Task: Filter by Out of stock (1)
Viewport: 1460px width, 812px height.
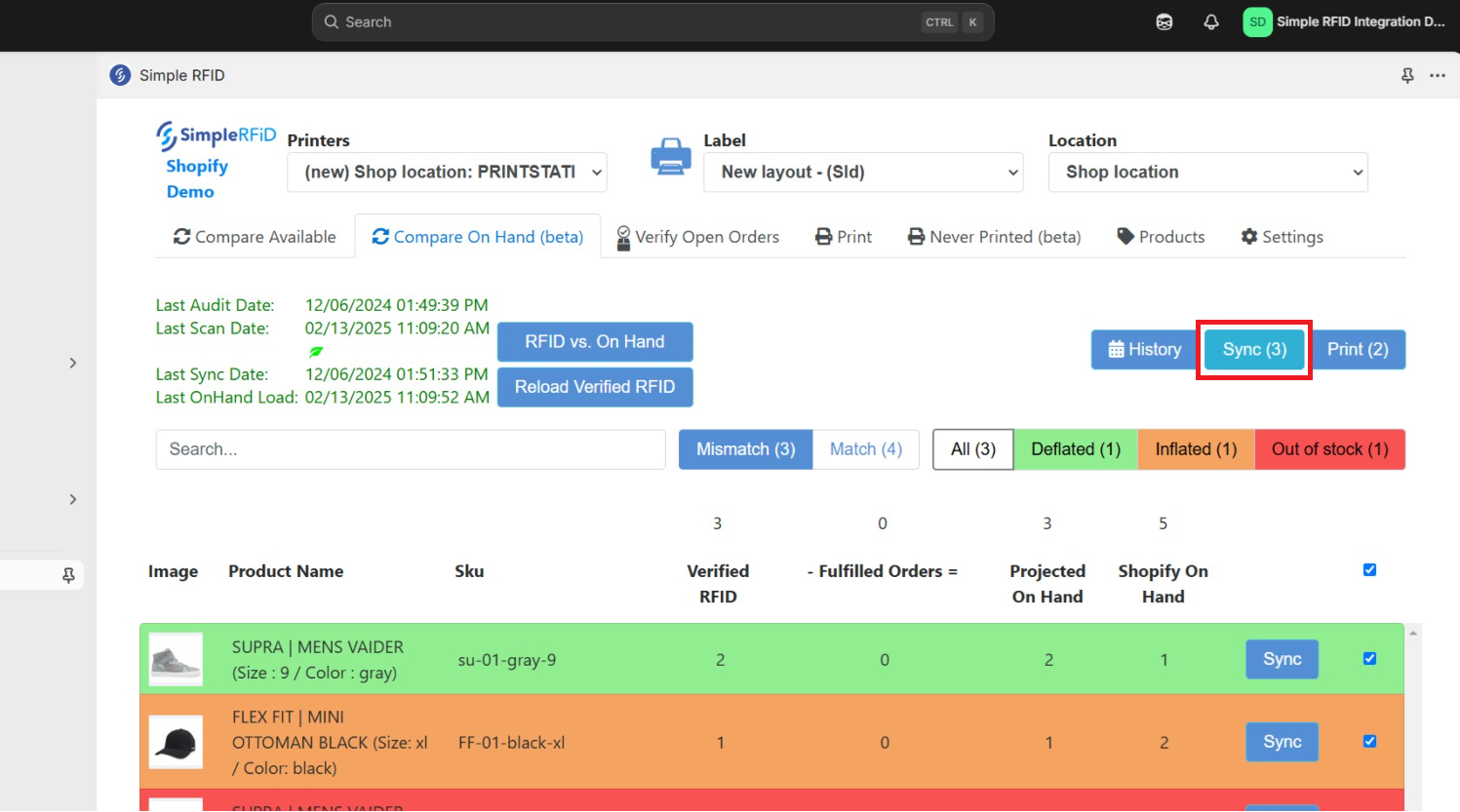Action: click(x=1330, y=449)
